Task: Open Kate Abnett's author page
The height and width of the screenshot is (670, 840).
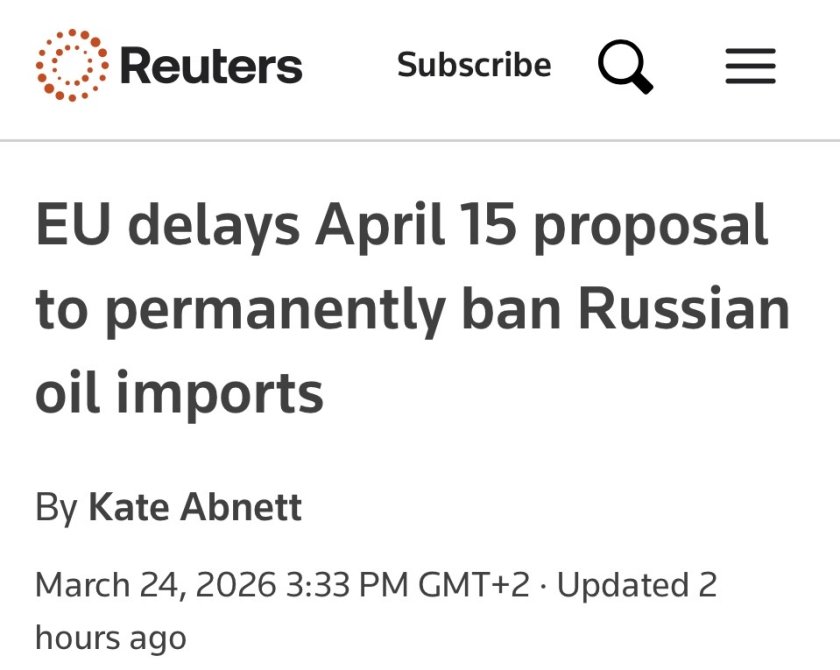Action: point(195,507)
